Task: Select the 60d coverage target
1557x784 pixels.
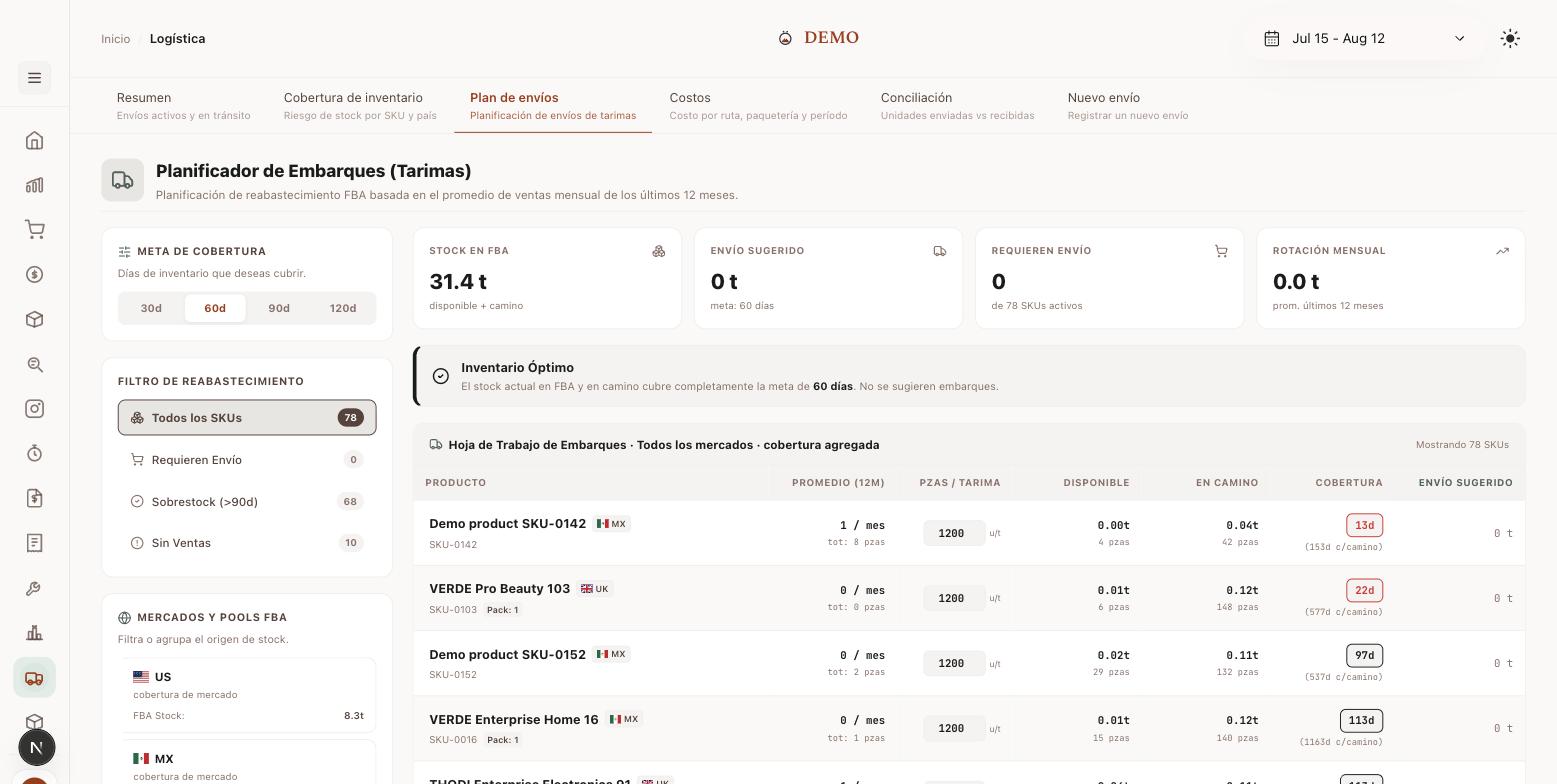Action: [x=215, y=308]
